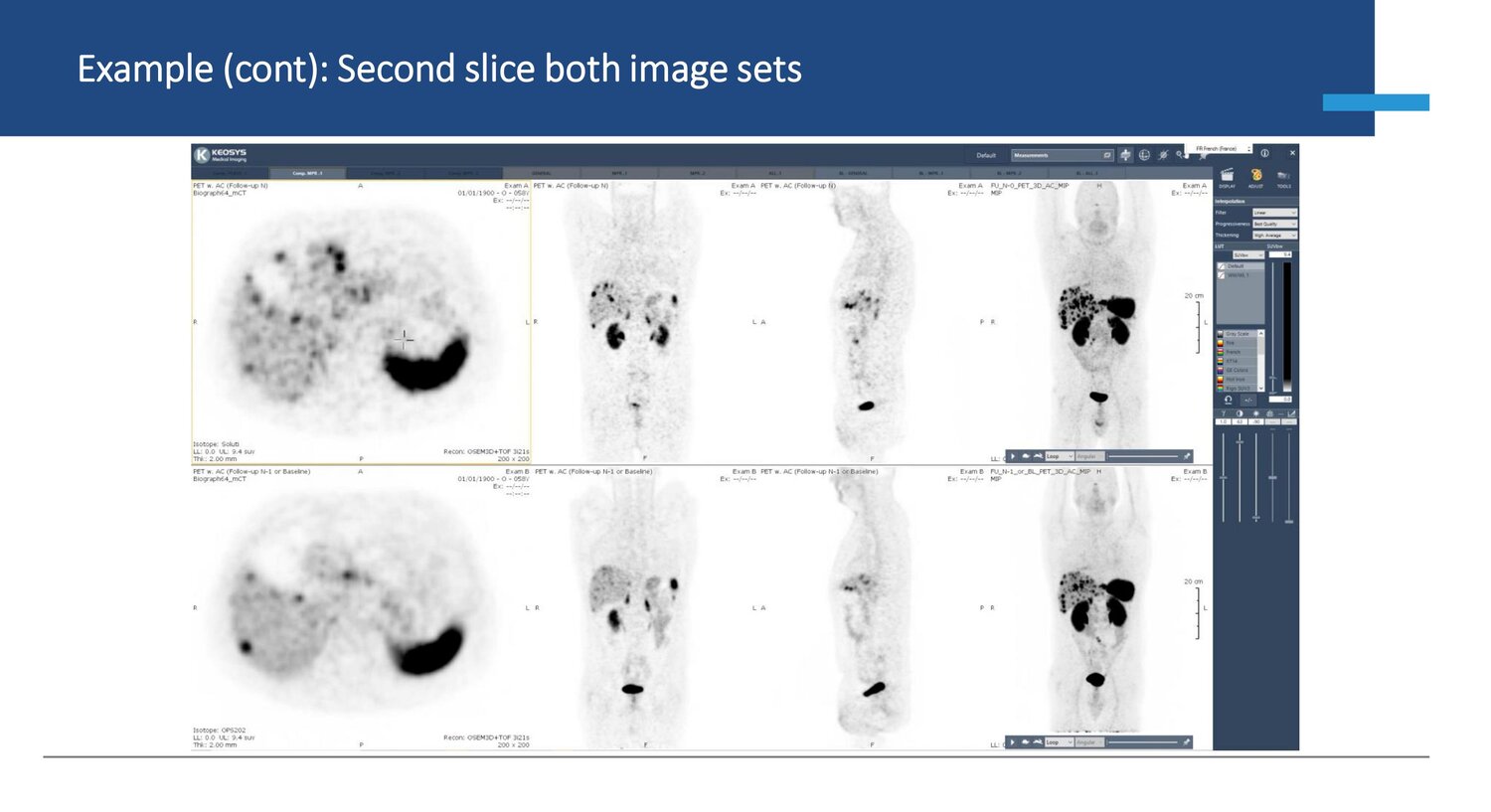
Task: Open the Thickening dropdown
Action: pyautogui.click(x=1274, y=236)
